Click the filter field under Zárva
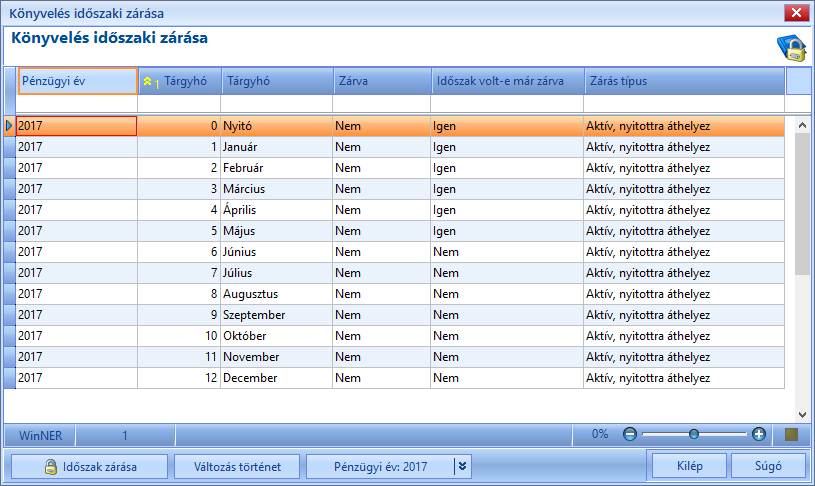Viewport: 815px width, 486px height. [382, 103]
